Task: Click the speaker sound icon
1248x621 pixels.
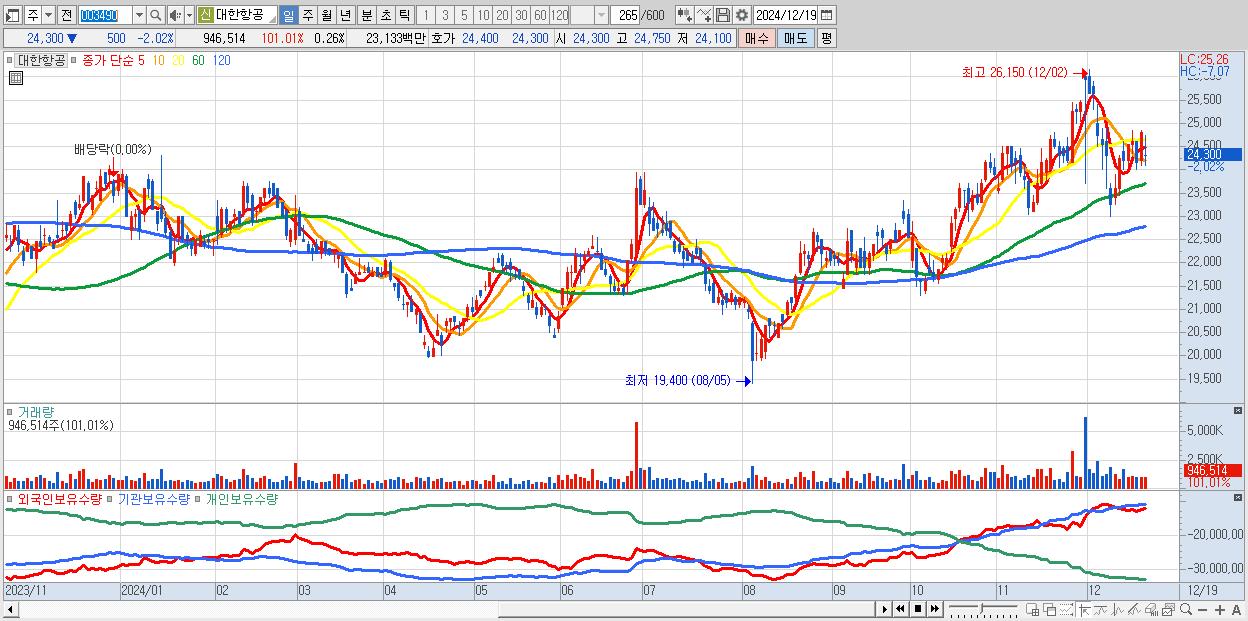Action: coord(175,15)
